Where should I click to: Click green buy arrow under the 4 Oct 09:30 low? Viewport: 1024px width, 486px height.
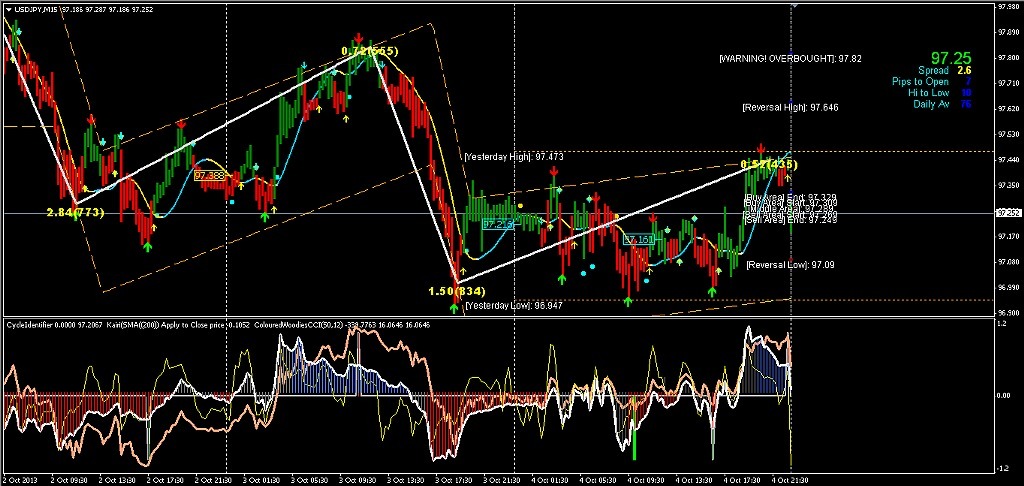coord(628,301)
